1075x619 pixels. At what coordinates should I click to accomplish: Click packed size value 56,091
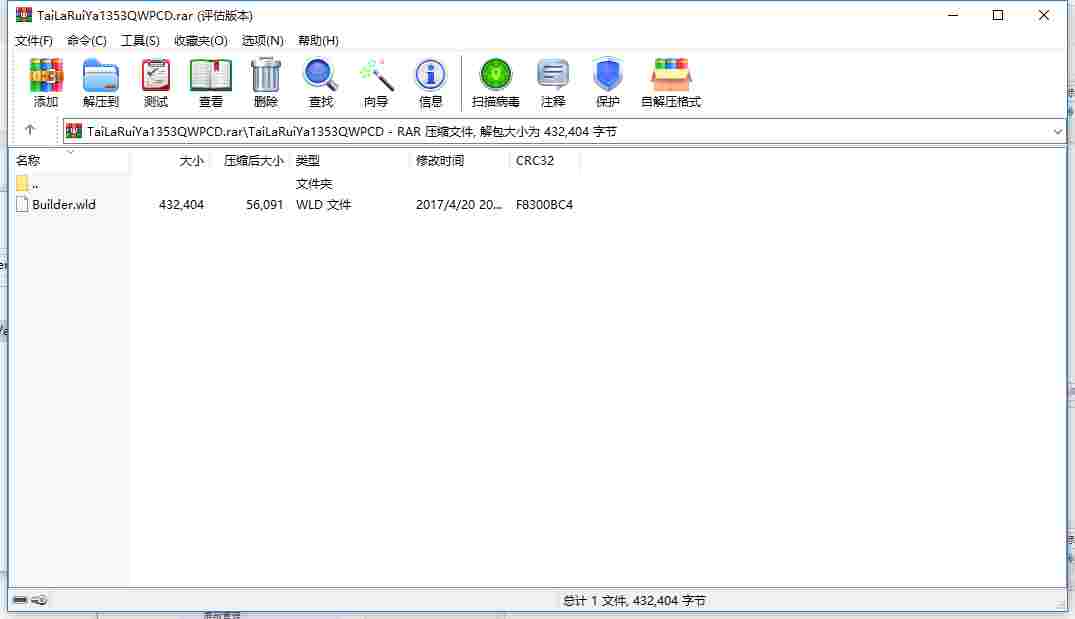coord(265,204)
